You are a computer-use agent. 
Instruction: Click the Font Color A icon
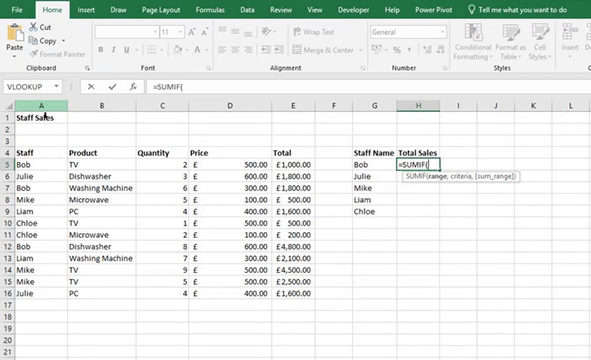(x=197, y=49)
